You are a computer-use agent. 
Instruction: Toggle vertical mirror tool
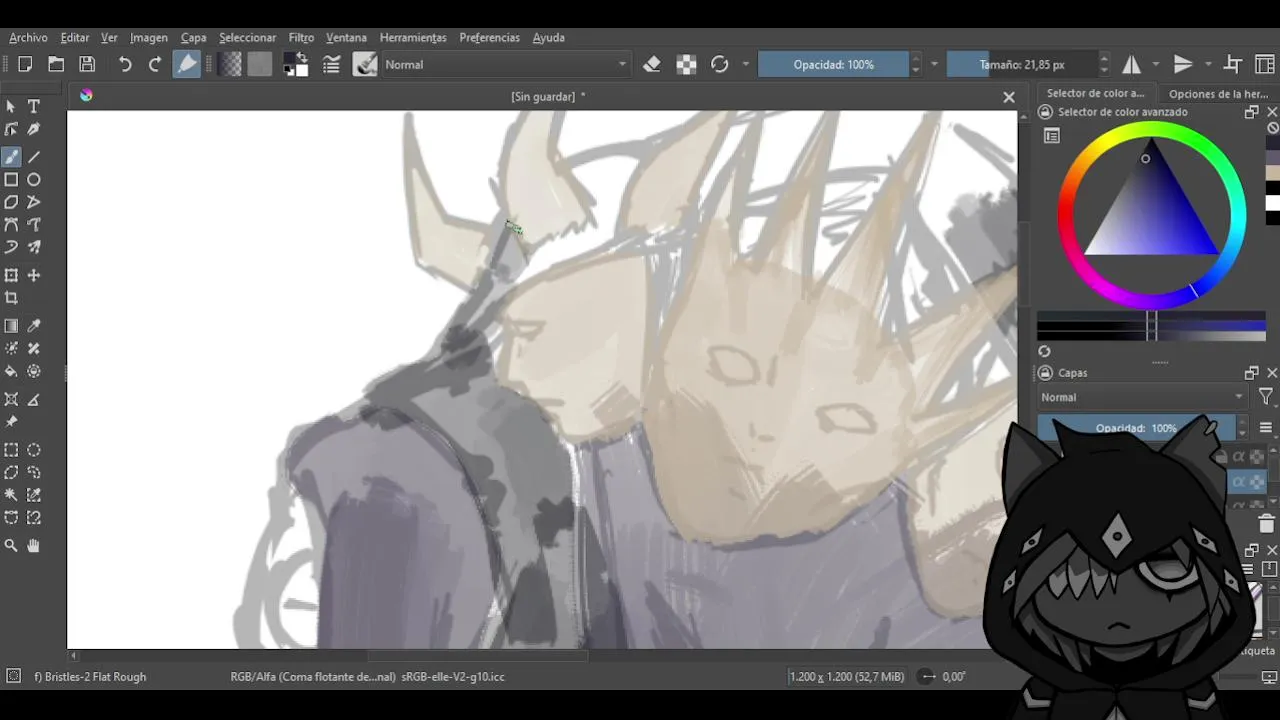point(1183,64)
